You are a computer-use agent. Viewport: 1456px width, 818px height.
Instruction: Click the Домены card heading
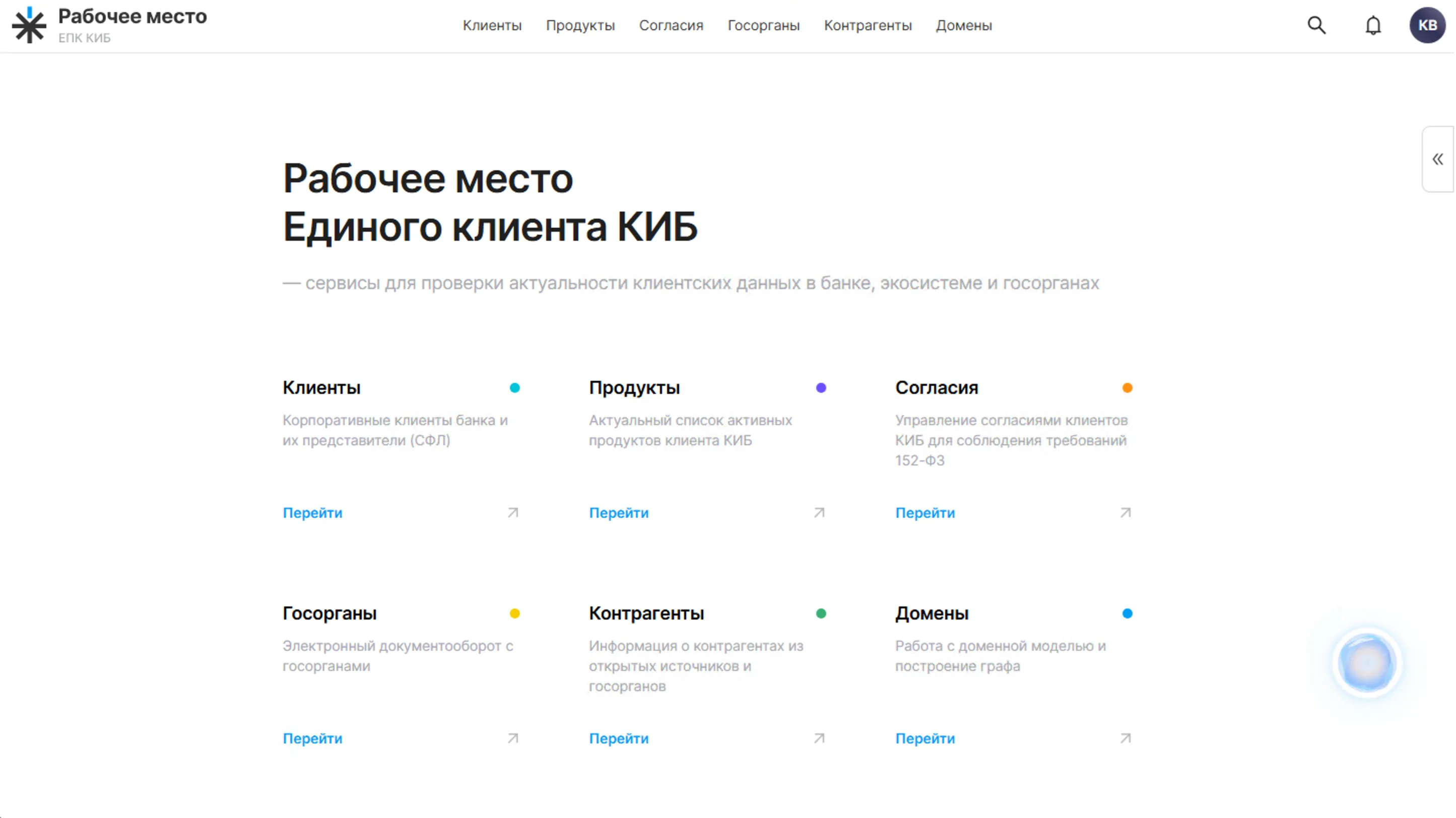[932, 613]
